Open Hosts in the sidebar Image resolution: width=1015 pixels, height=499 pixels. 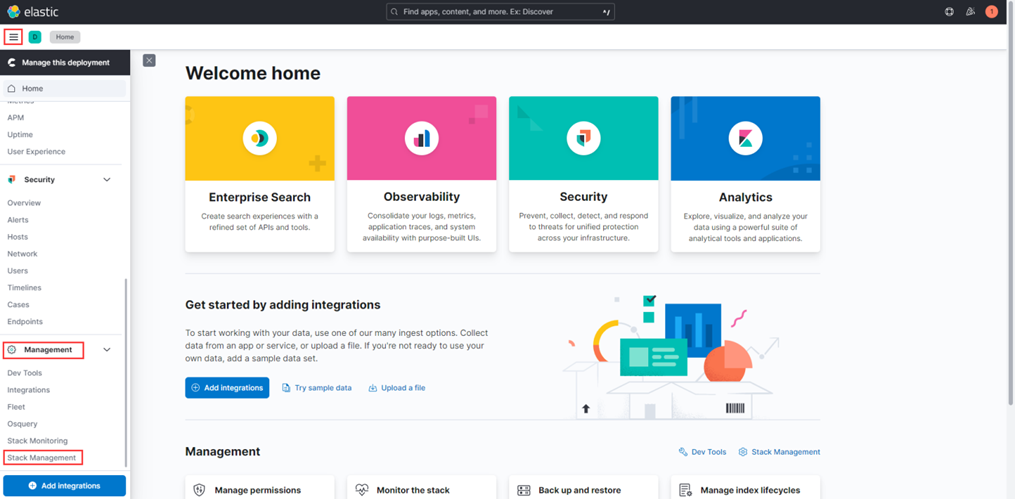pos(17,237)
